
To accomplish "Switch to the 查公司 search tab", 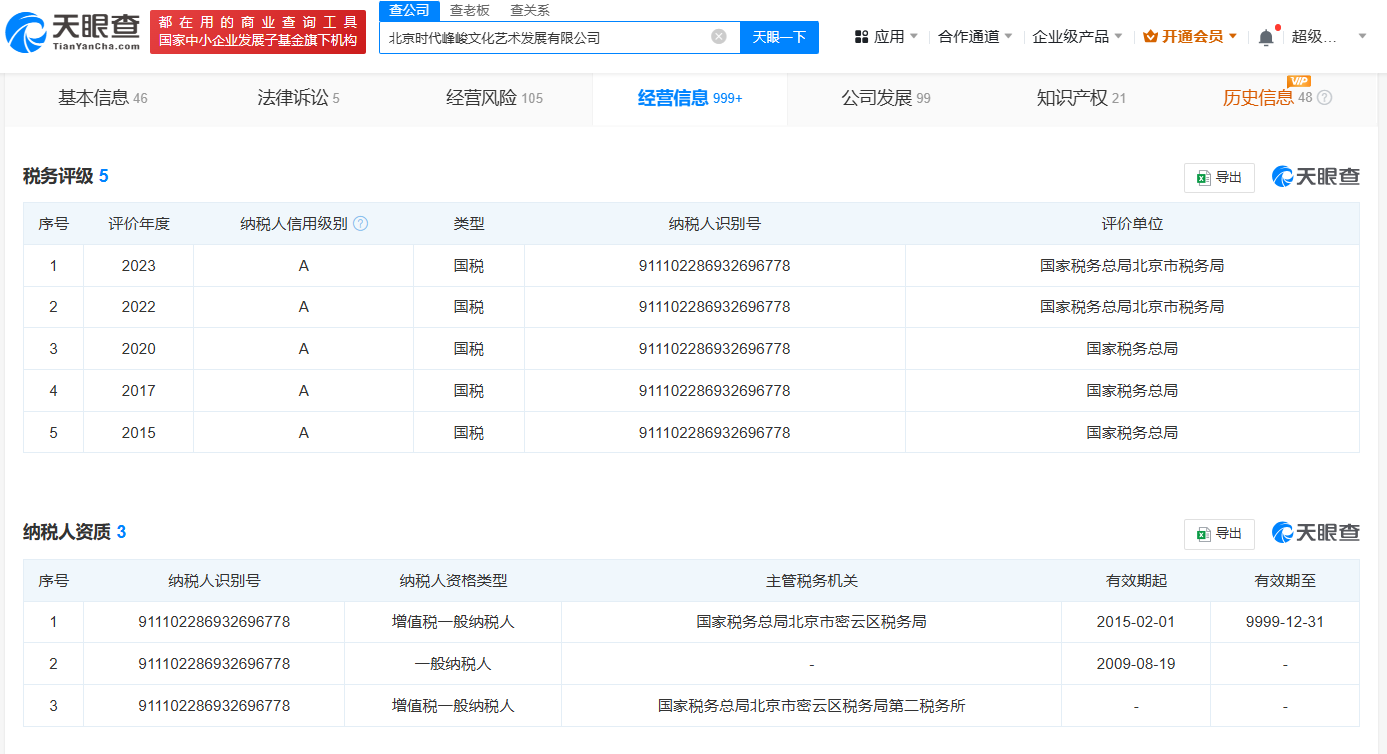I will point(409,10).
